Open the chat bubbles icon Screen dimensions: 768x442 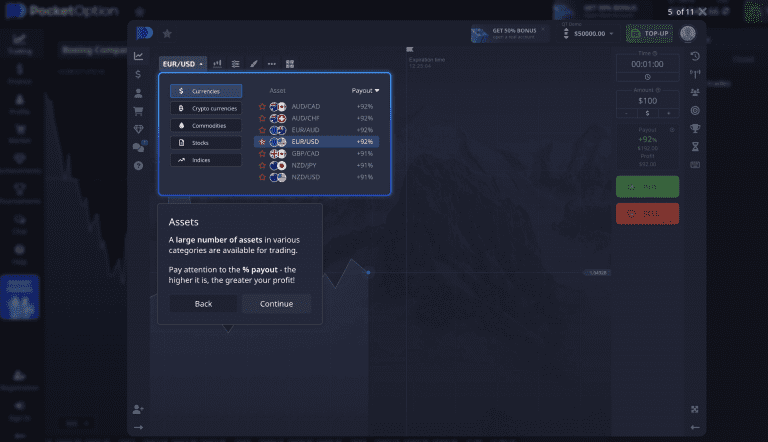point(139,147)
